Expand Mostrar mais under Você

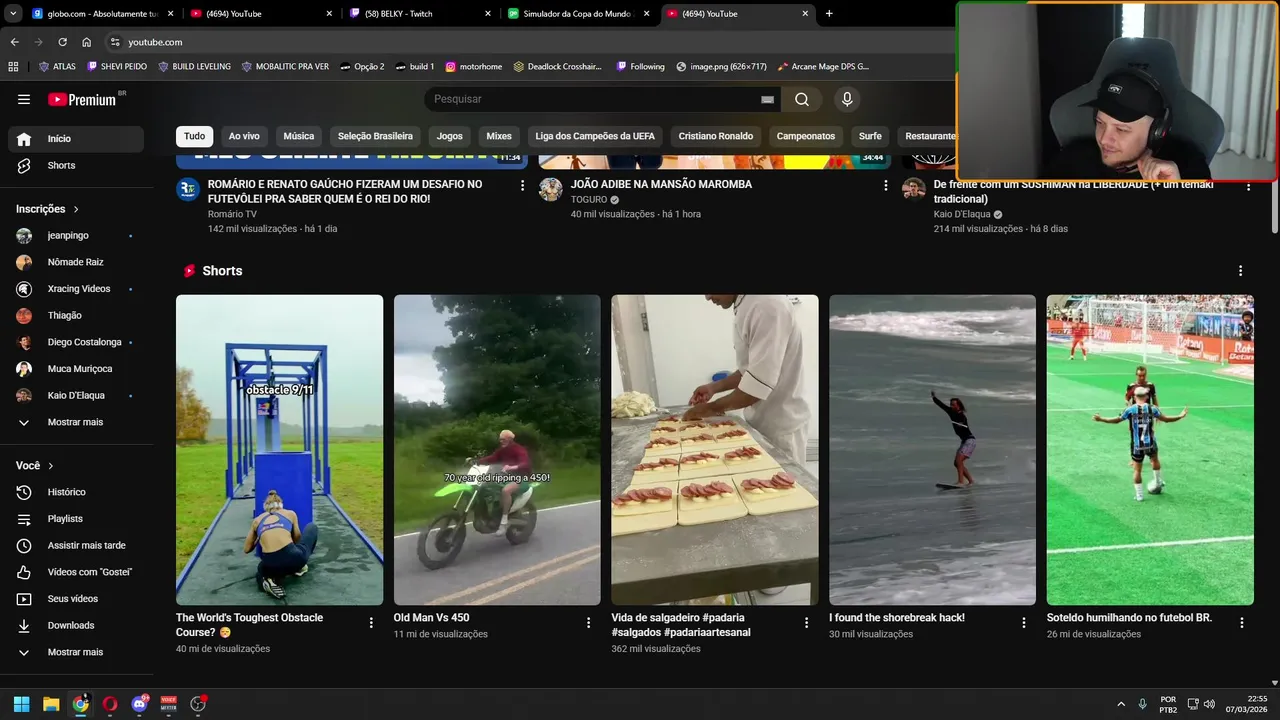click(x=76, y=652)
